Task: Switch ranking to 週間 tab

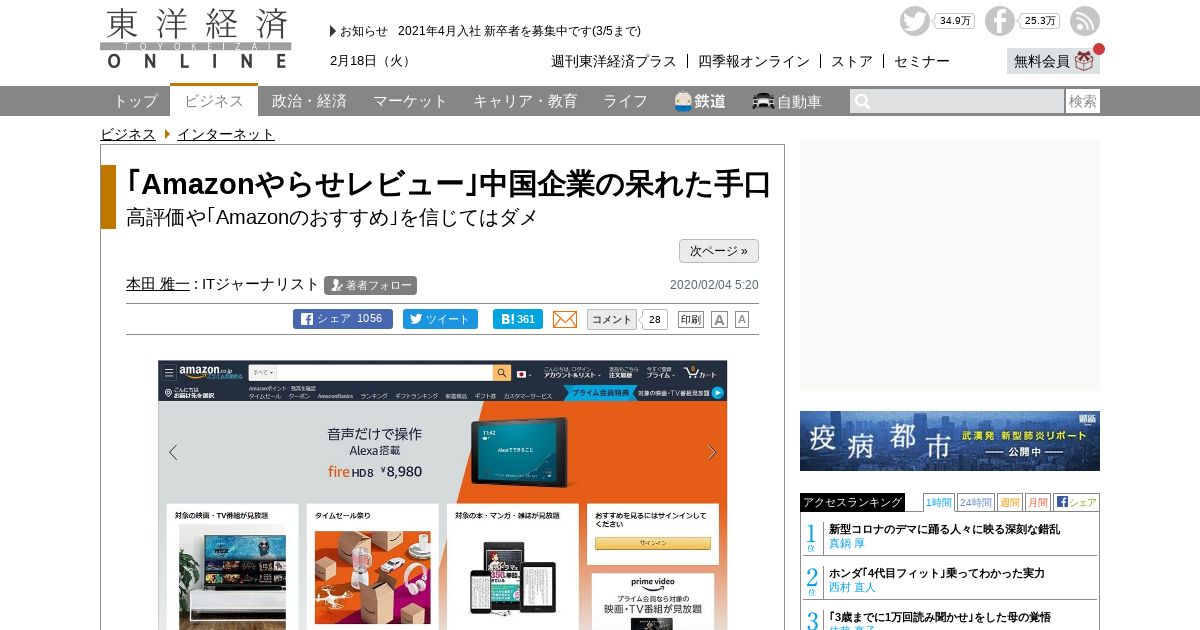Action: (x=1010, y=502)
